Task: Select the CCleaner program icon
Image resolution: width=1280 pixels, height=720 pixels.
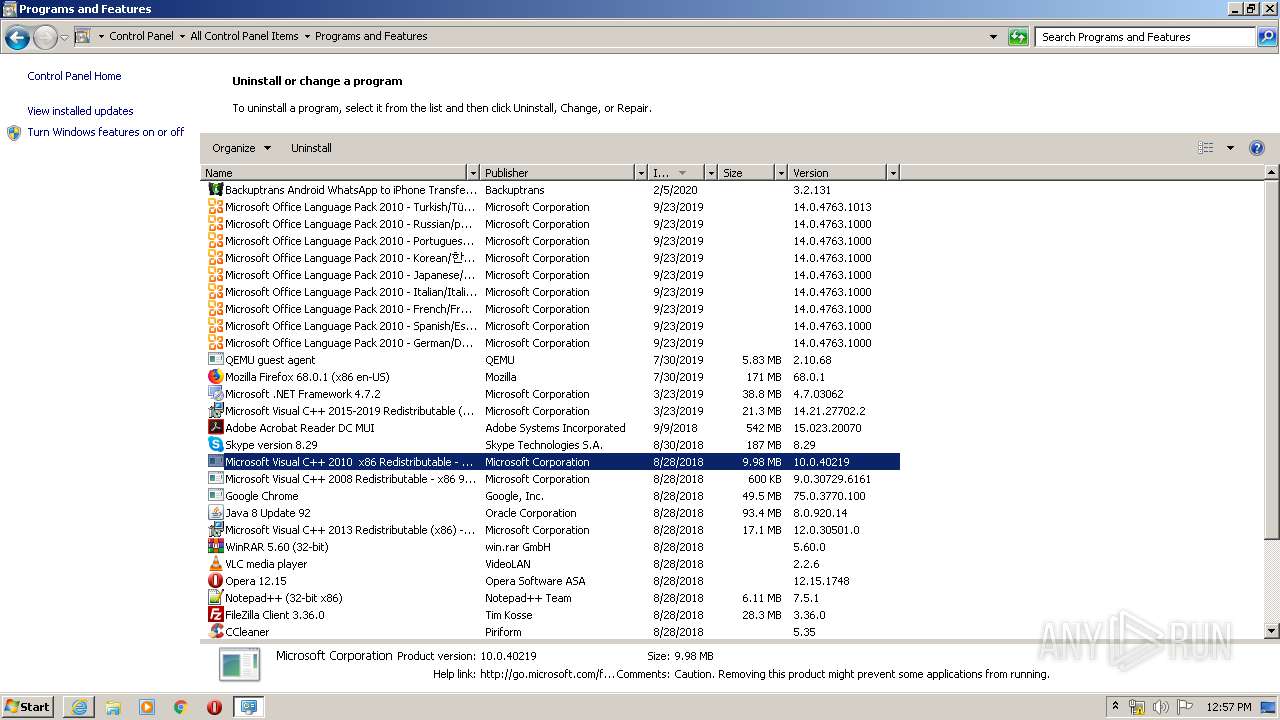Action: (x=215, y=631)
